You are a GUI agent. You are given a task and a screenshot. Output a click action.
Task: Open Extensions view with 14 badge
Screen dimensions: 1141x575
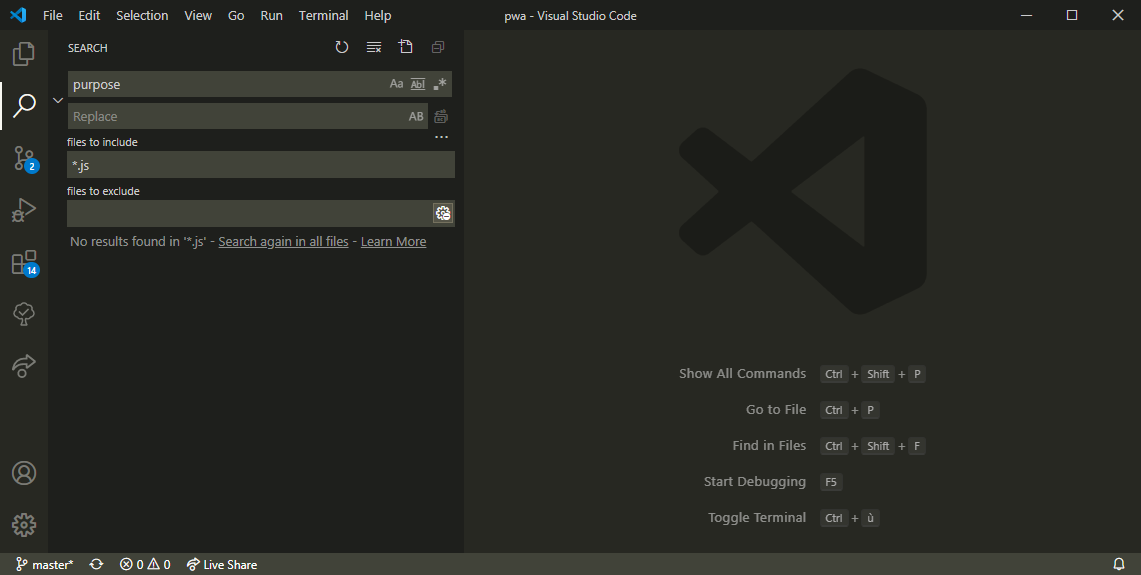[x=23, y=263]
